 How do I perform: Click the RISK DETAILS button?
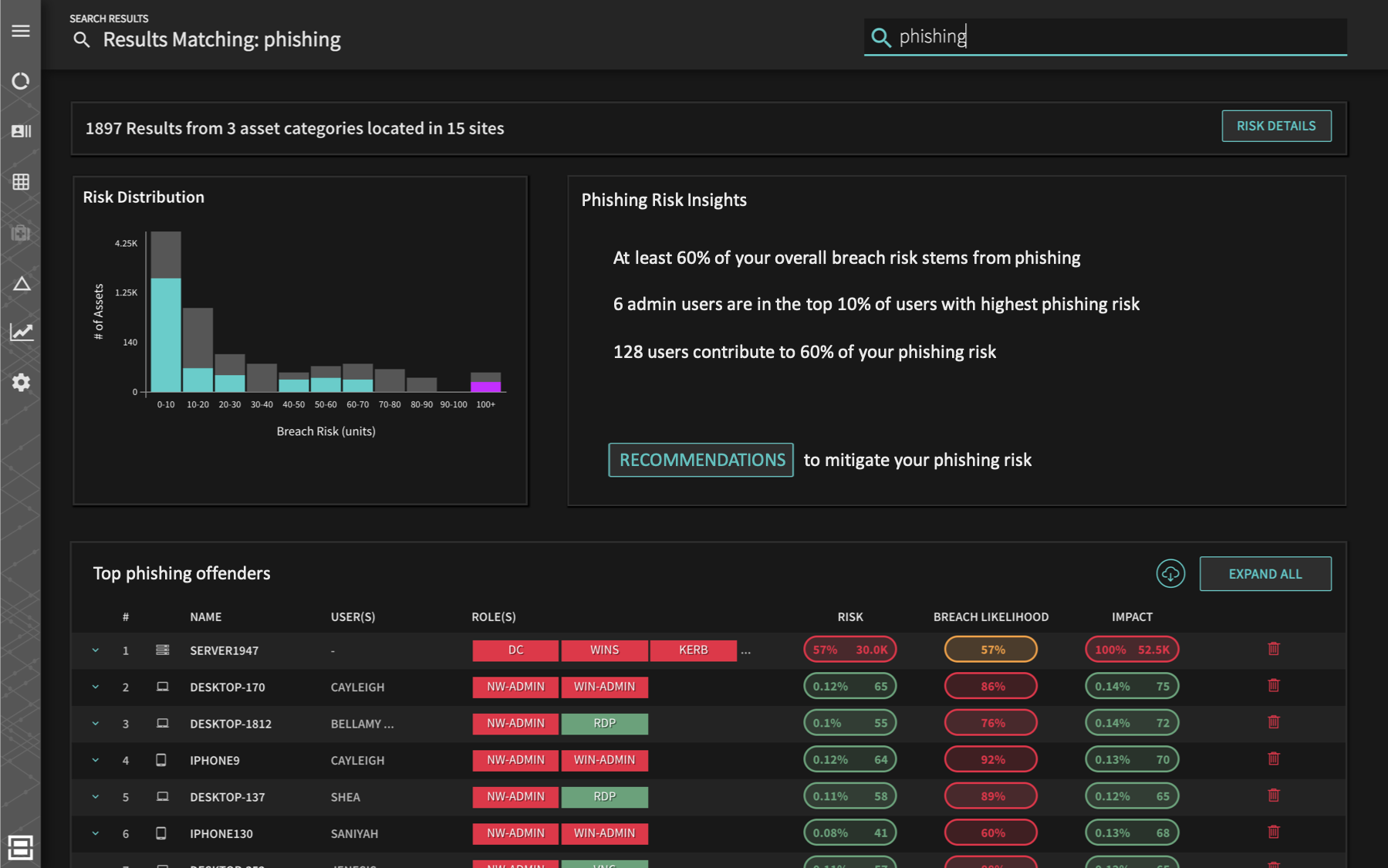coord(1276,126)
